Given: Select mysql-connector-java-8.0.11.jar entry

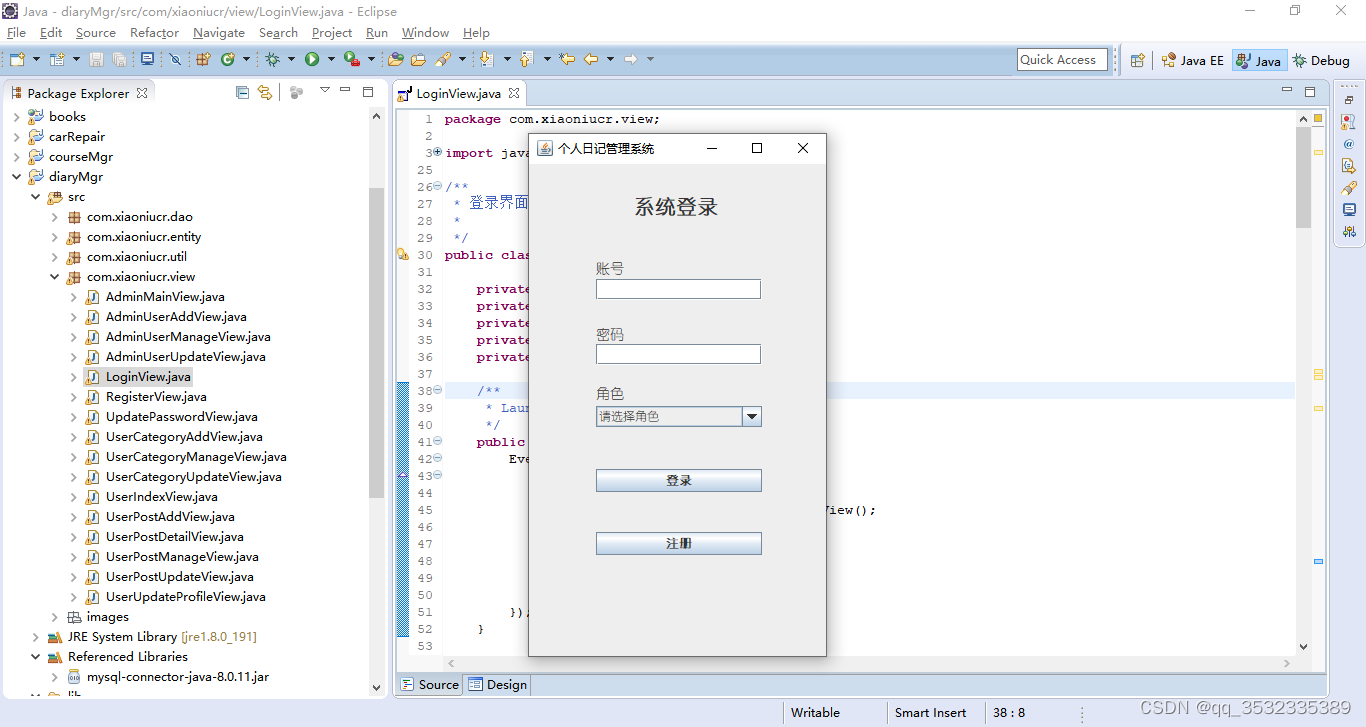Looking at the screenshot, I should pyautogui.click(x=177, y=677).
